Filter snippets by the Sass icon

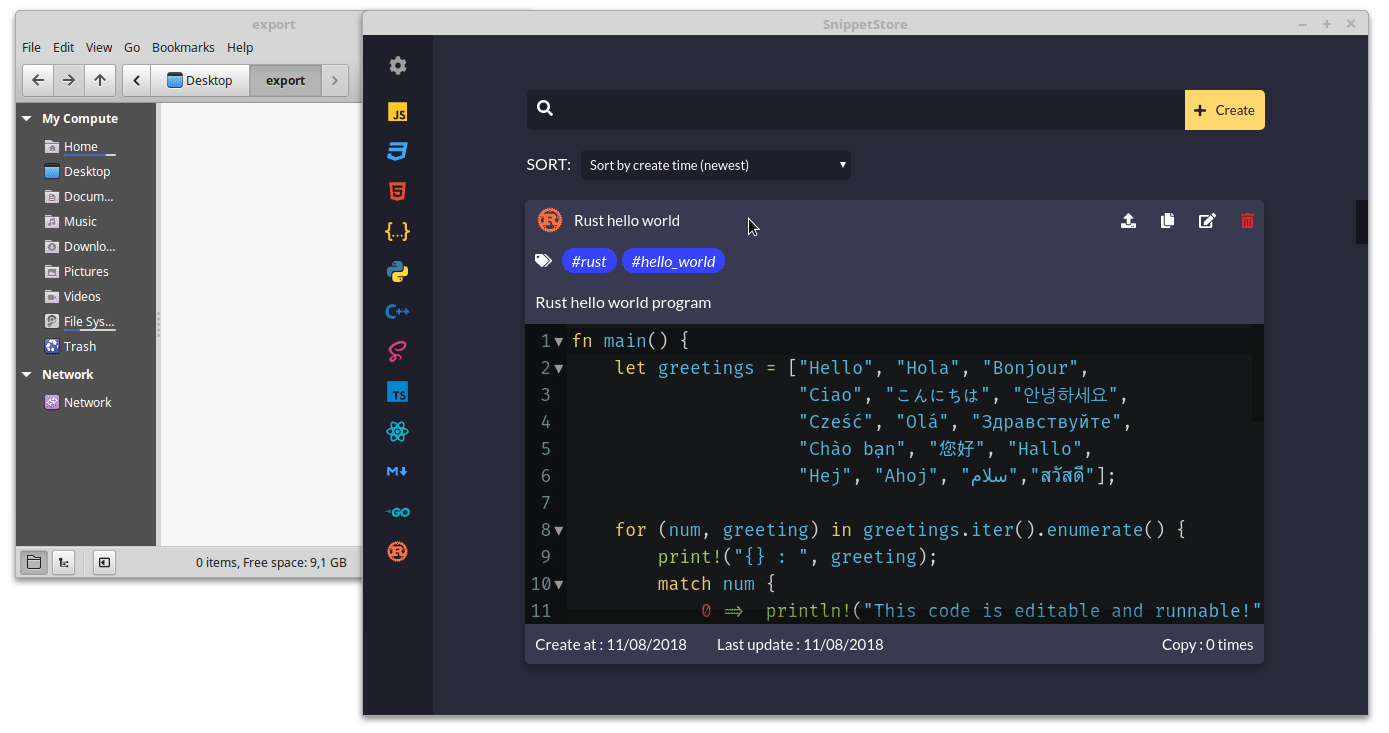[398, 352]
